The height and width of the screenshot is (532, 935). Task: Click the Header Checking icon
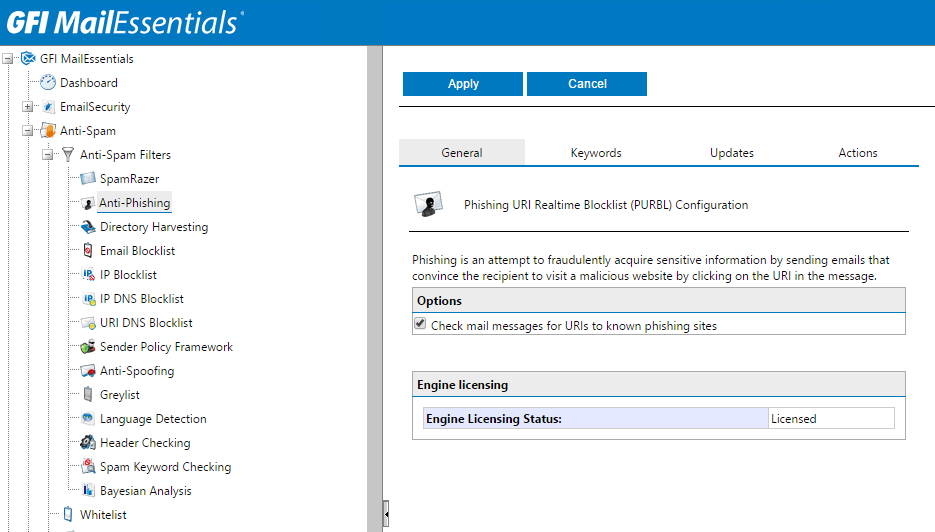pos(88,442)
